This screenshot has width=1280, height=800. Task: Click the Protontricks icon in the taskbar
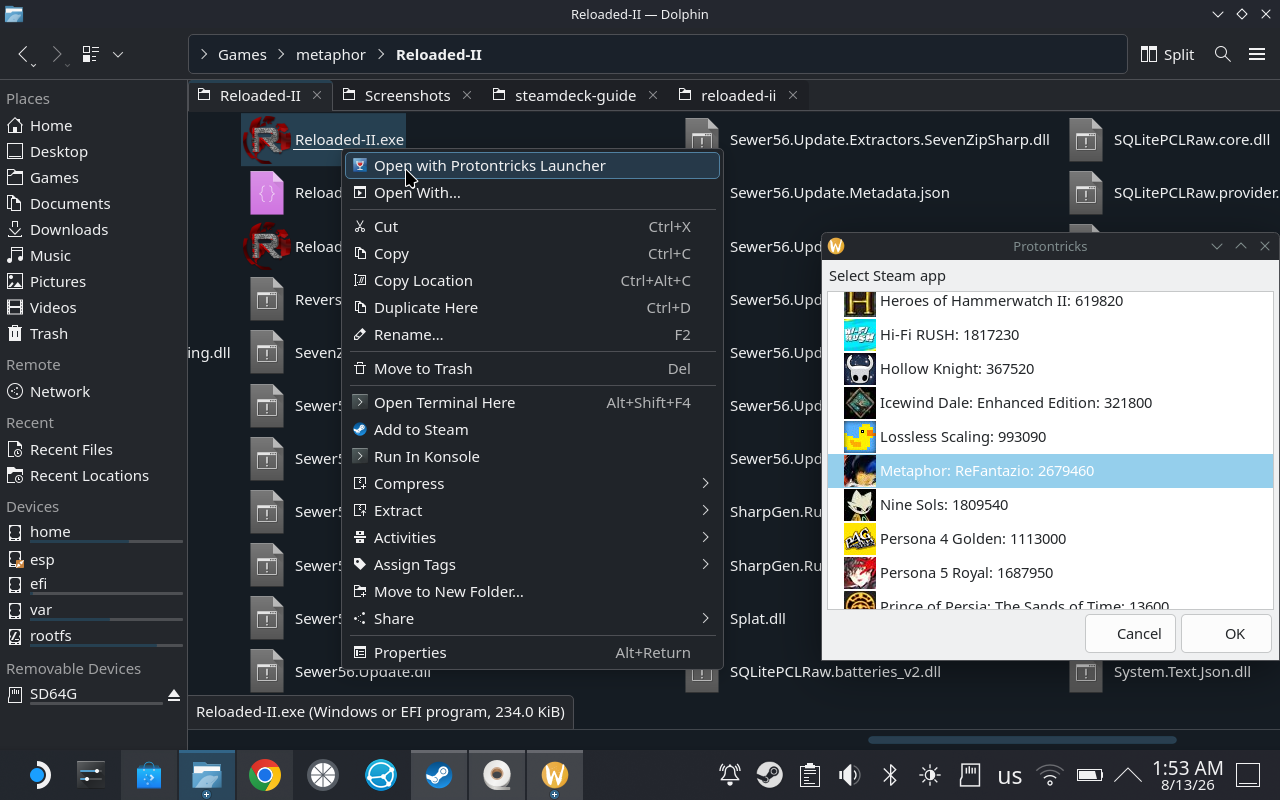pos(555,775)
